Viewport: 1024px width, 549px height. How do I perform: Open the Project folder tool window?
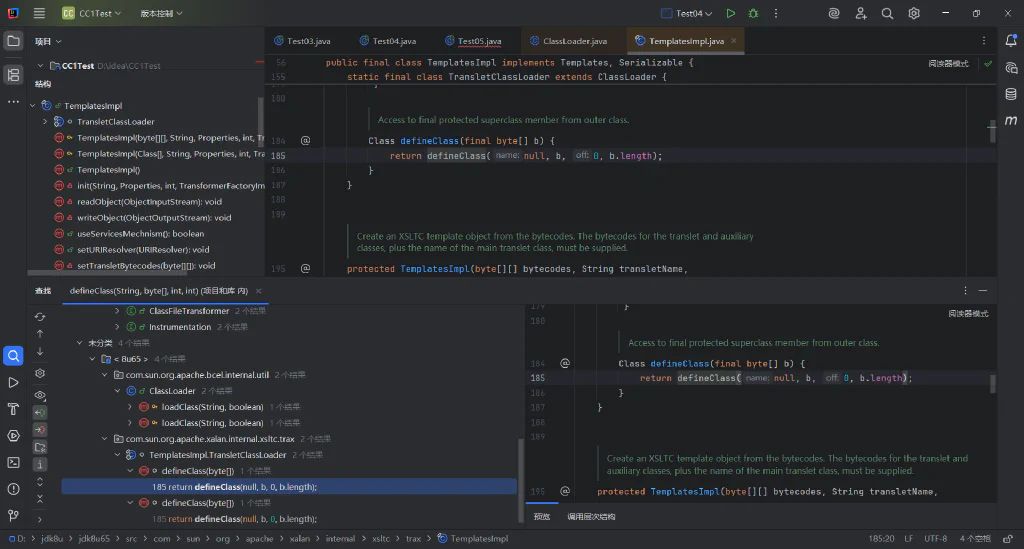13,41
